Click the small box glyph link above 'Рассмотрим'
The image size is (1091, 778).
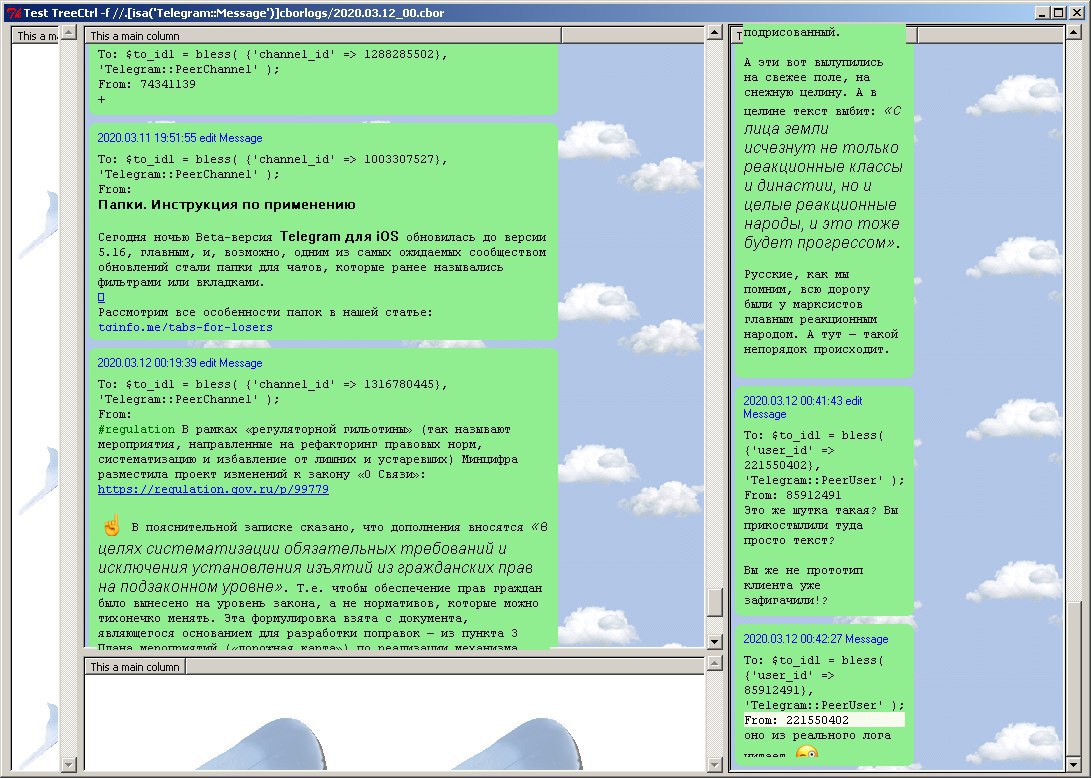[101, 297]
